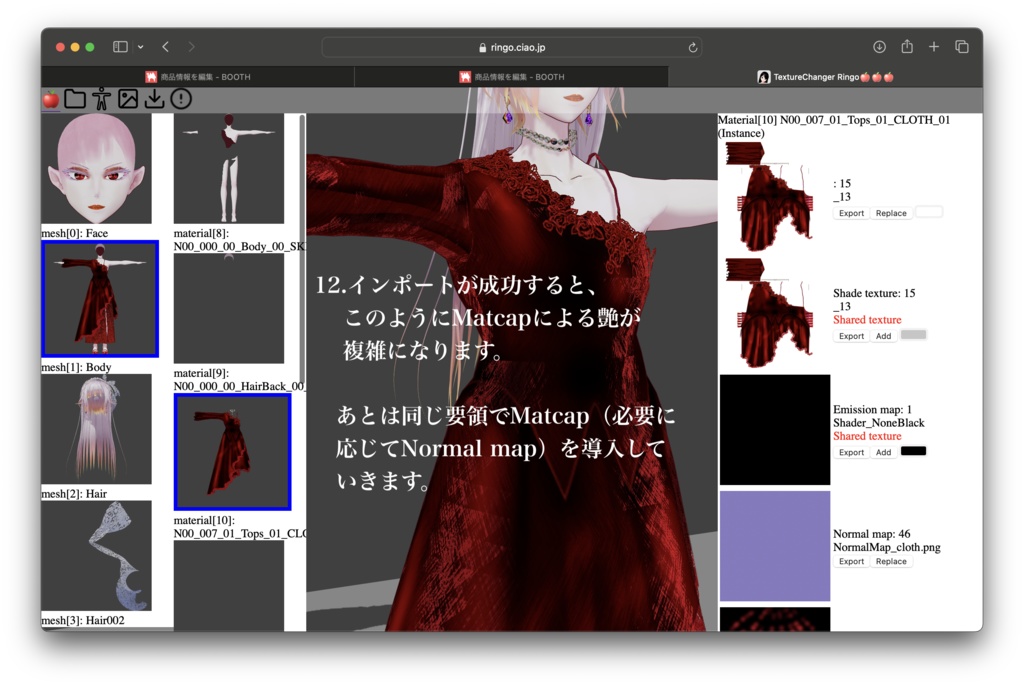Click Export under Normal map
This screenshot has width=1024, height=686.
(x=851, y=561)
